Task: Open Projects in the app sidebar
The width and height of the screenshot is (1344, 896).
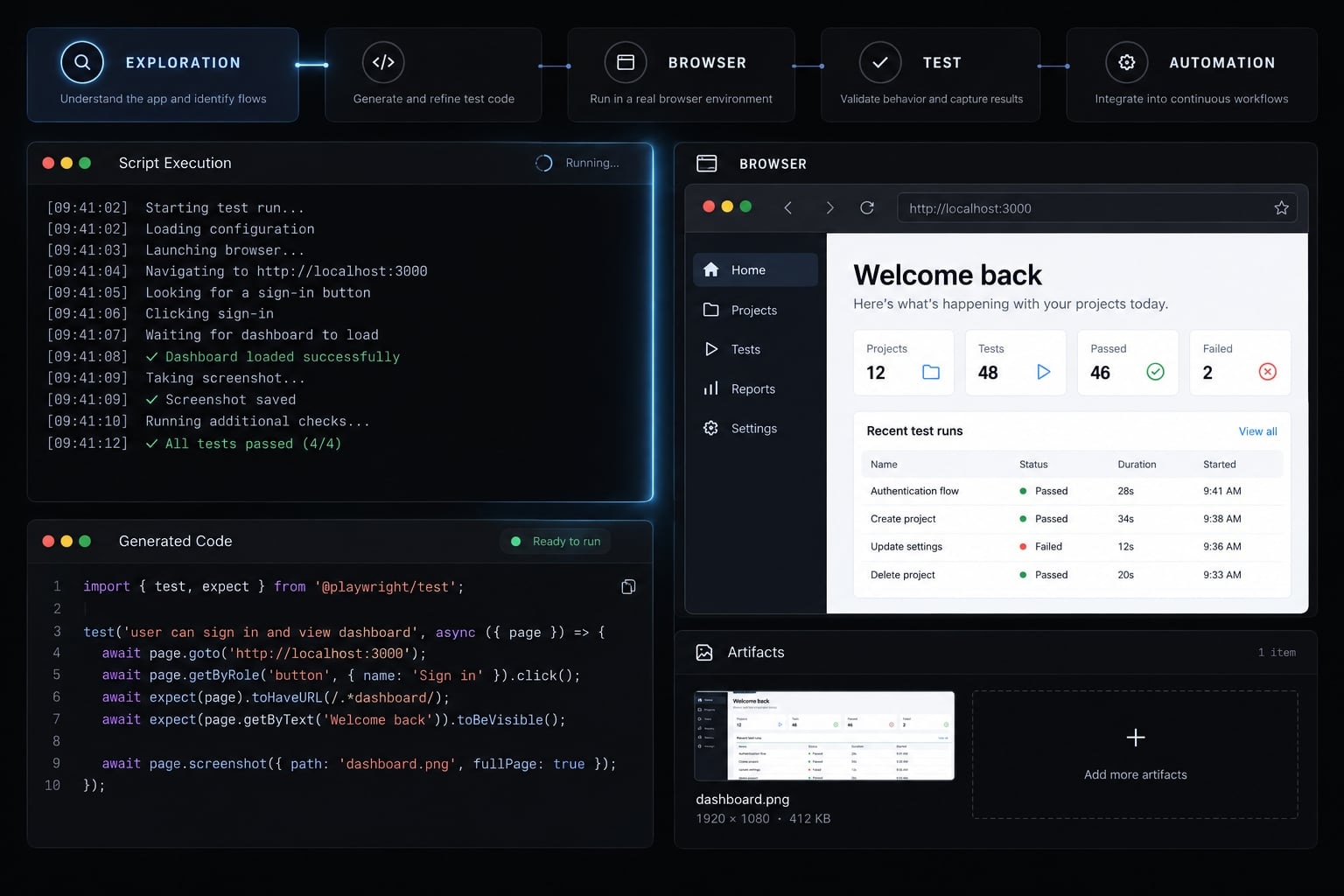Action: point(755,310)
